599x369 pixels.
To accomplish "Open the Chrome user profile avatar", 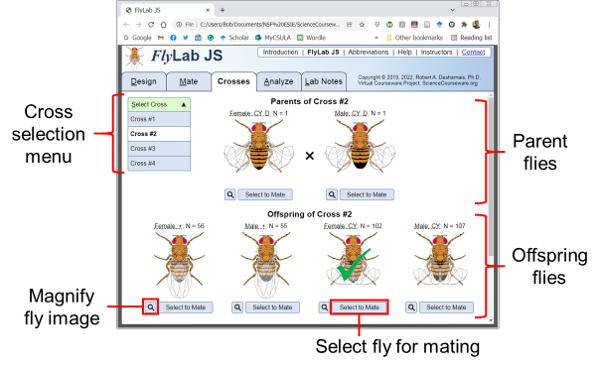I will 476,24.
